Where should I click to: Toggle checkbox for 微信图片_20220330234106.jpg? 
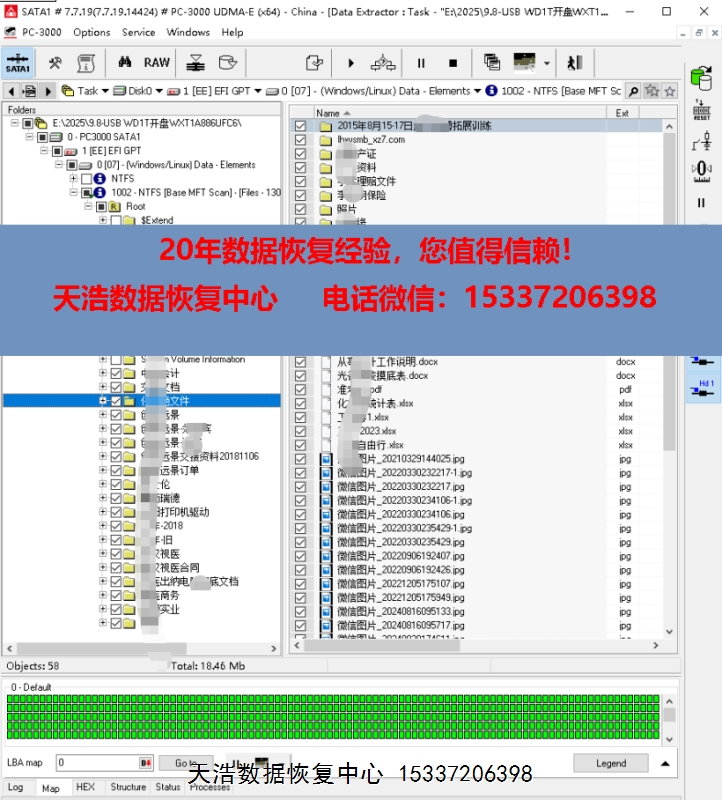click(301, 514)
